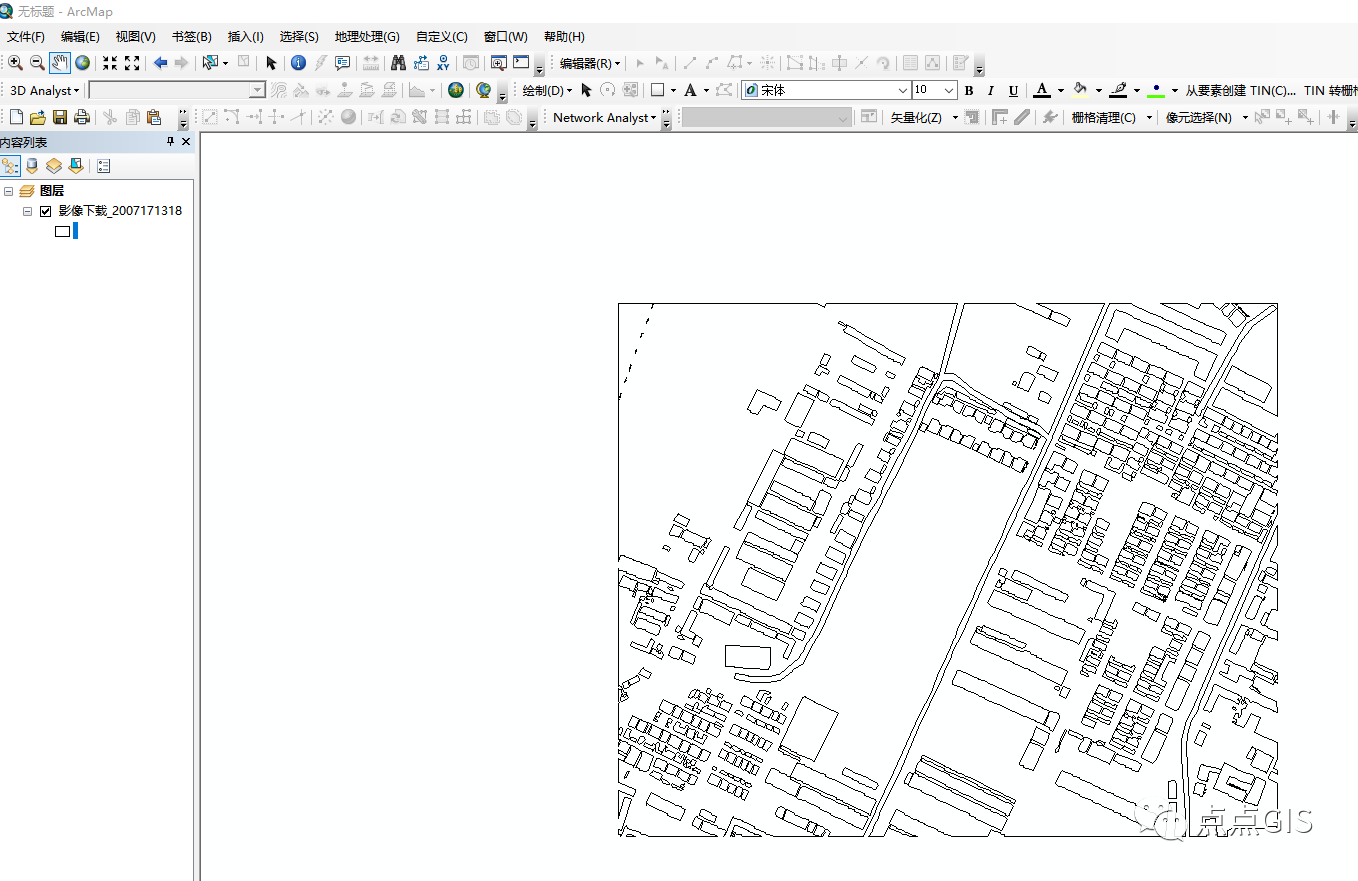The image size is (1358, 881).
Task: Activate the Pan hand tool
Action: click(x=60, y=63)
